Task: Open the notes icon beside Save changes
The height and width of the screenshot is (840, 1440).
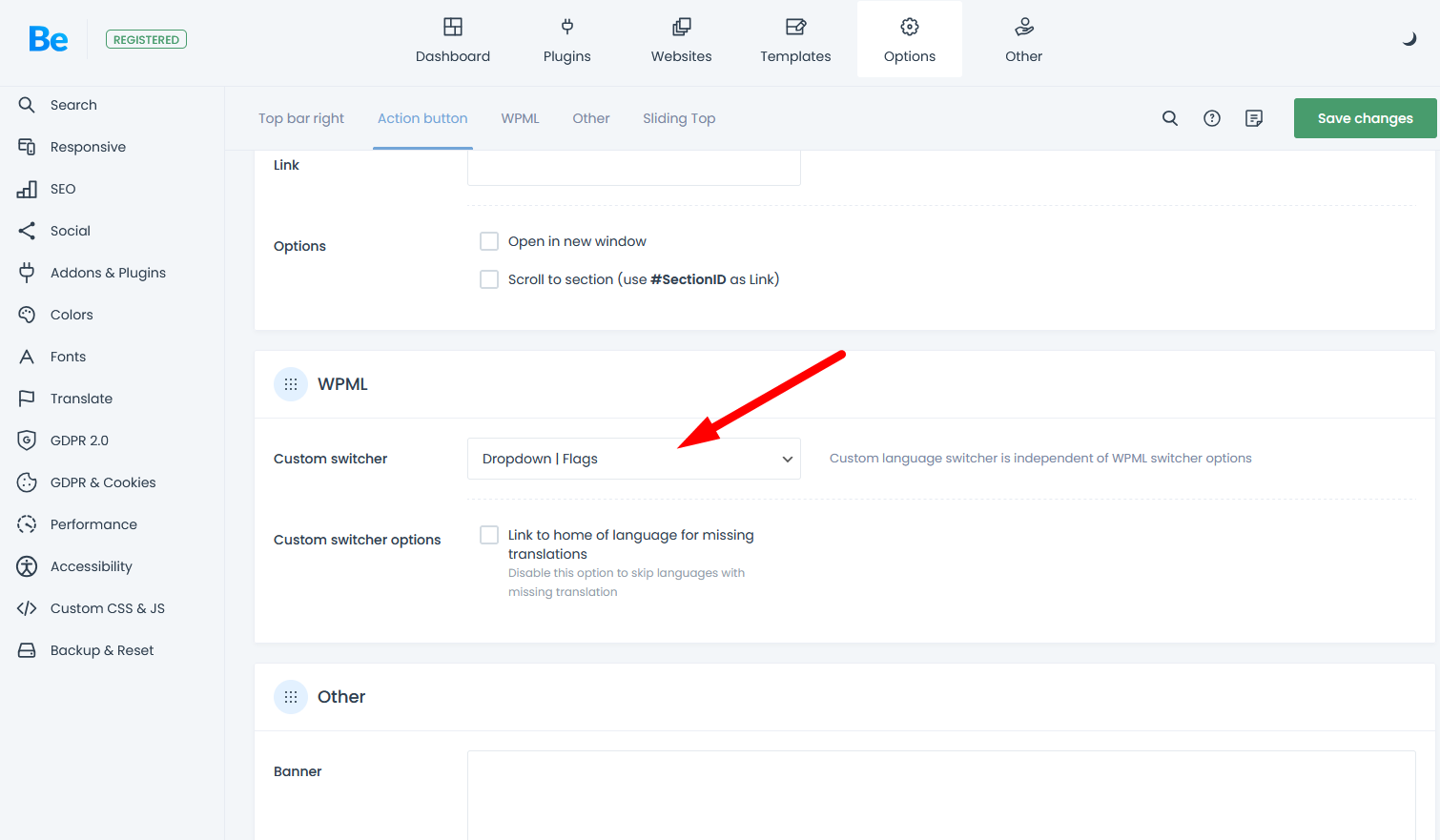Action: 1254,118
